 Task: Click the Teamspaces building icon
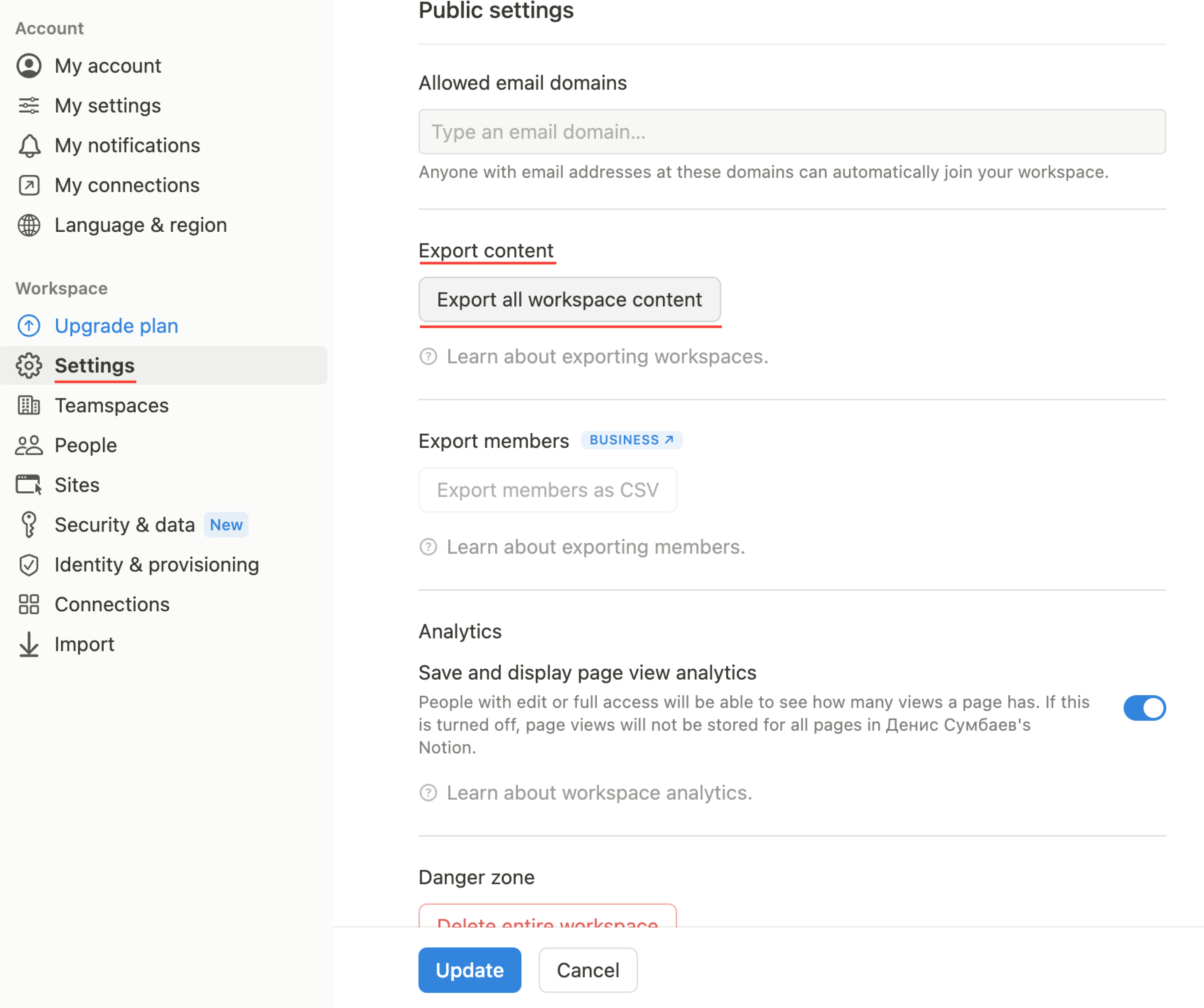point(29,405)
